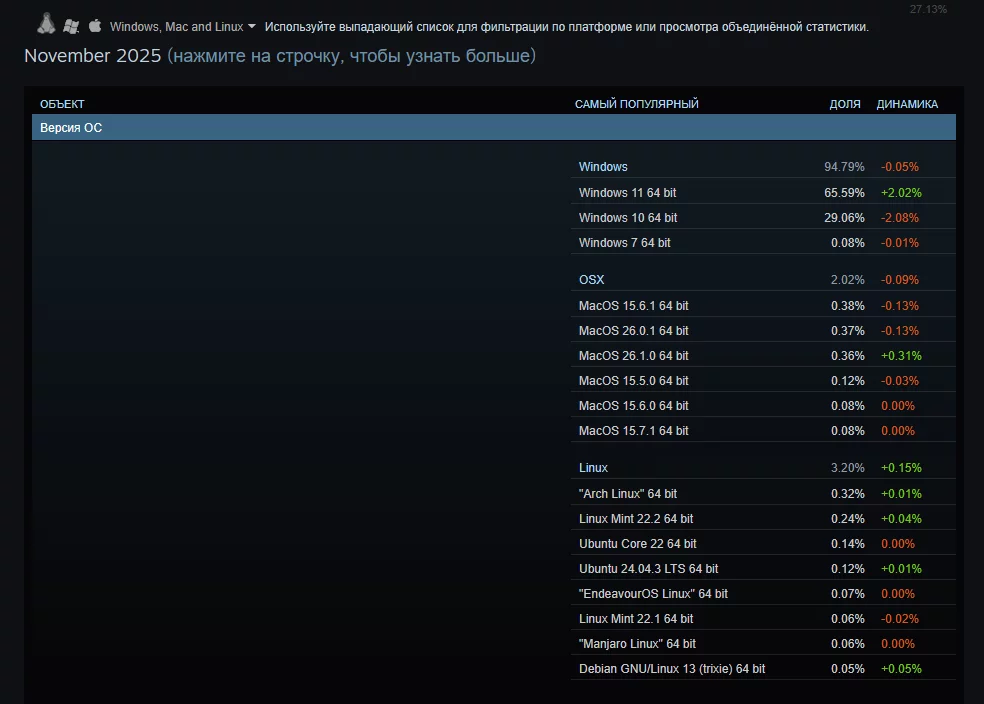Select the MacOS 15.6.1 64 bit row

point(633,306)
